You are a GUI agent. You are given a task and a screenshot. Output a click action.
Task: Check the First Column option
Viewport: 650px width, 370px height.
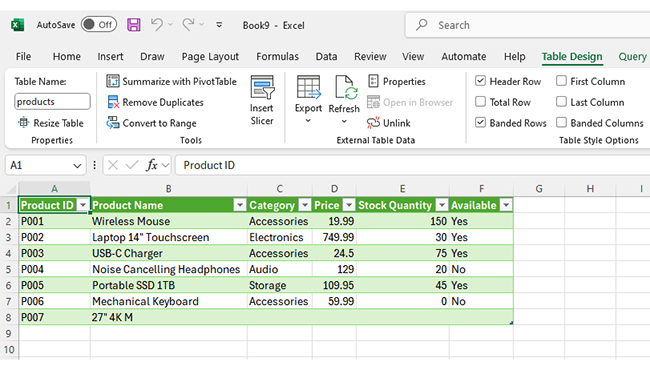[561, 81]
